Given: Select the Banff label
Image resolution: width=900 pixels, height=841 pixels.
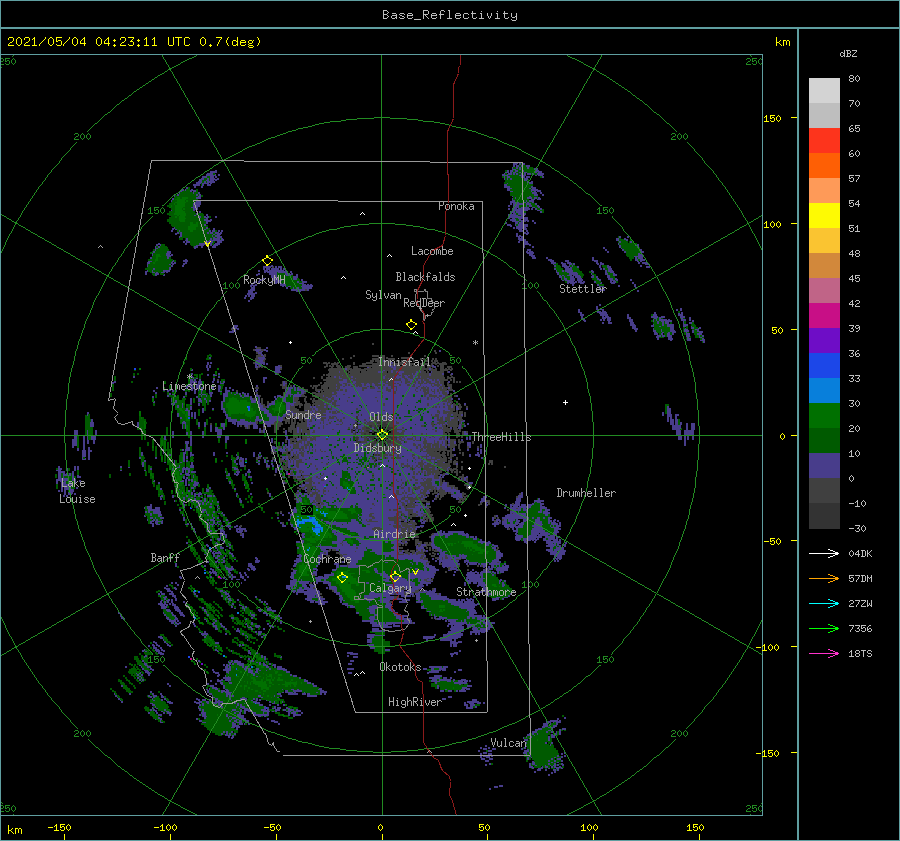Looking at the screenshot, I should pos(165,557).
